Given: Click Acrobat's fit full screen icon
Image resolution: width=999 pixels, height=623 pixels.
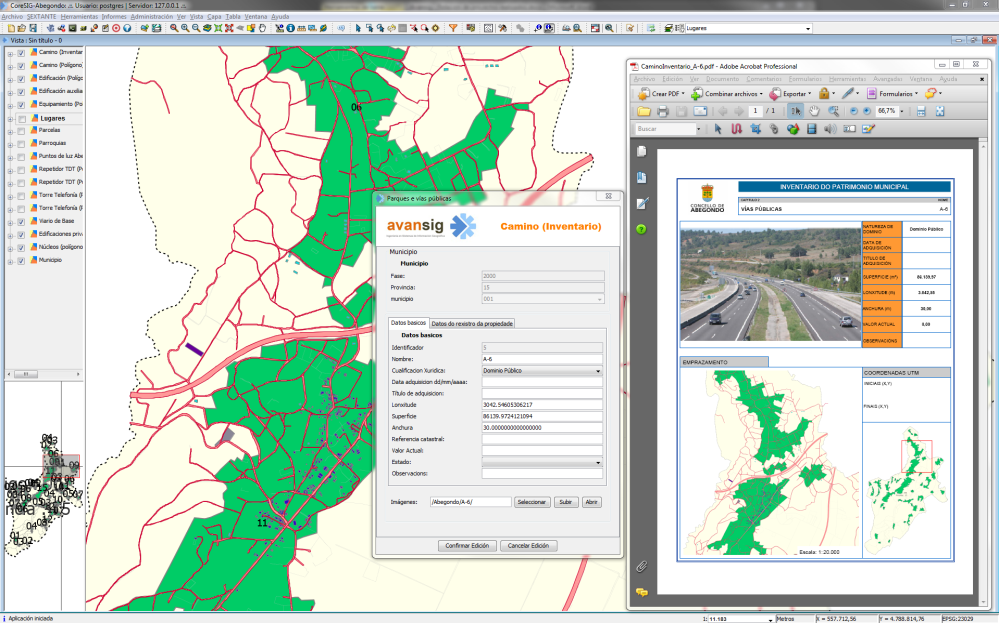Looking at the screenshot, I should (940, 111).
